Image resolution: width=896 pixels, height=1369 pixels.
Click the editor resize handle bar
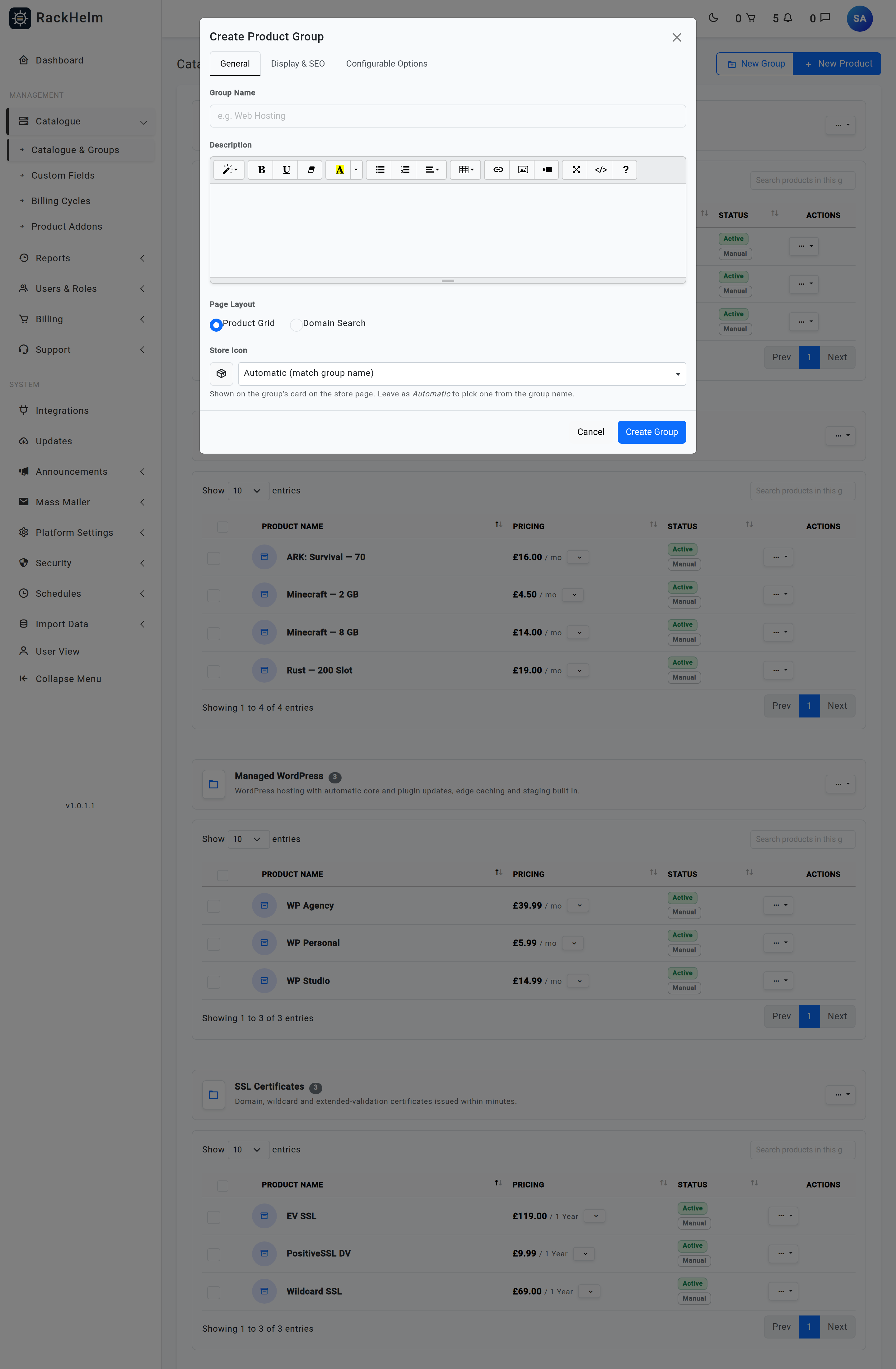click(x=448, y=280)
